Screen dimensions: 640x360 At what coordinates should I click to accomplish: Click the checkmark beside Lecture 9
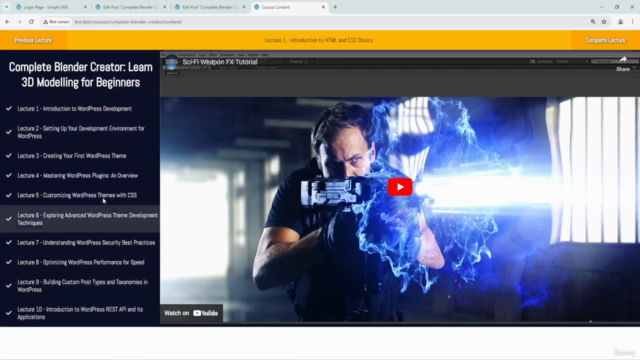tap(9, 286)
